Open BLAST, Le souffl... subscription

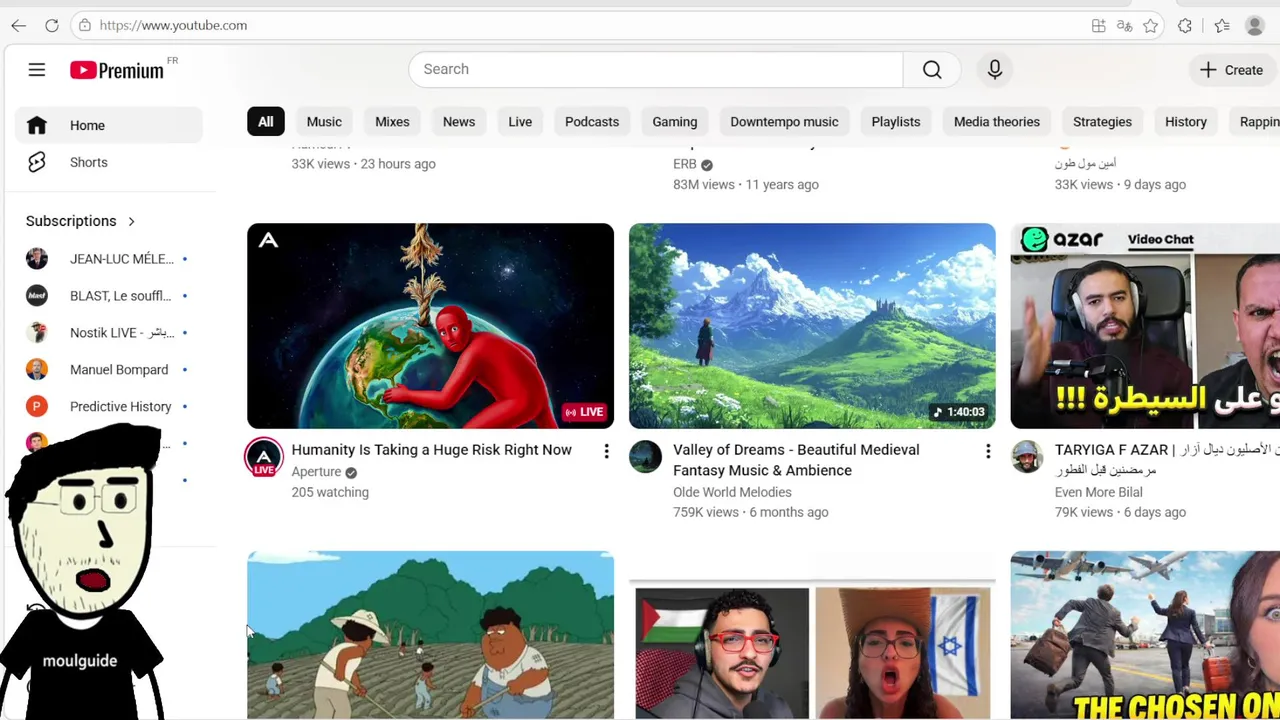109,296
